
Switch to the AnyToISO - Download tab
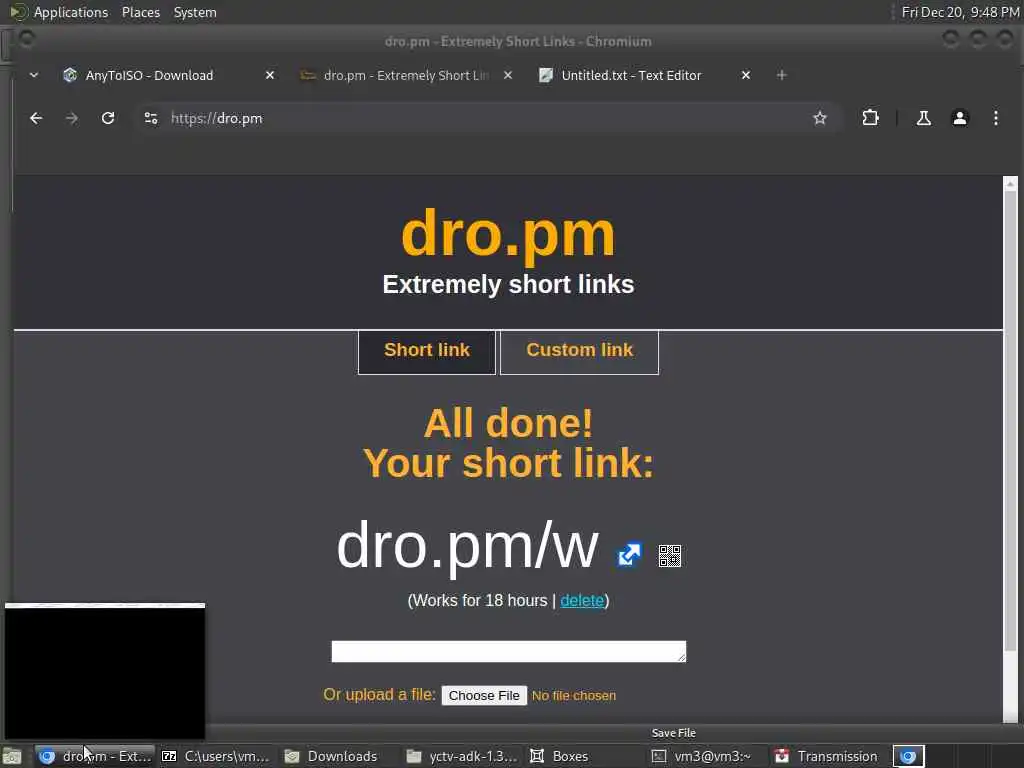click(x=150, y=75)
